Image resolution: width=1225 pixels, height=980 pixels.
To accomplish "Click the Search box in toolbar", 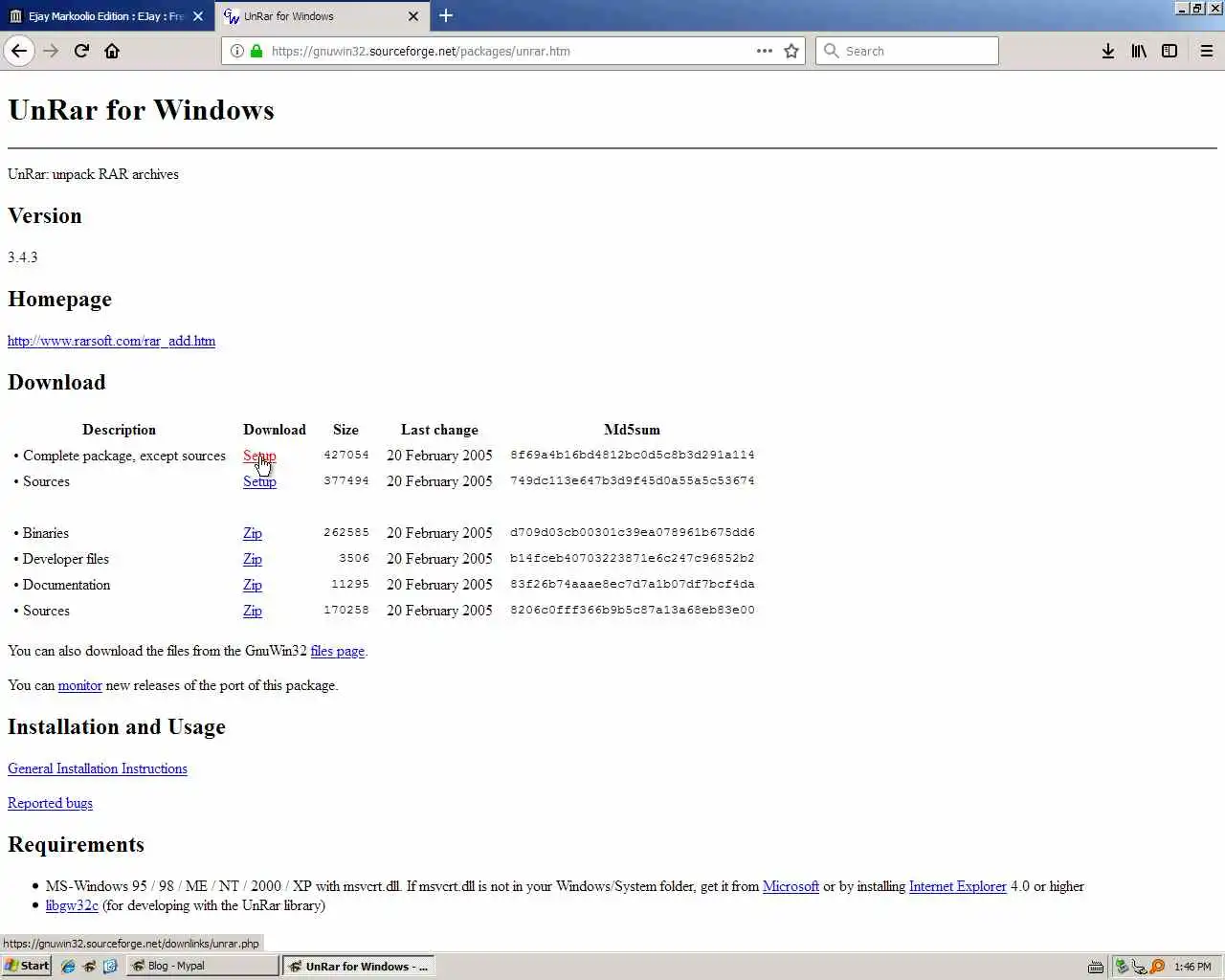I will [906, 51].
